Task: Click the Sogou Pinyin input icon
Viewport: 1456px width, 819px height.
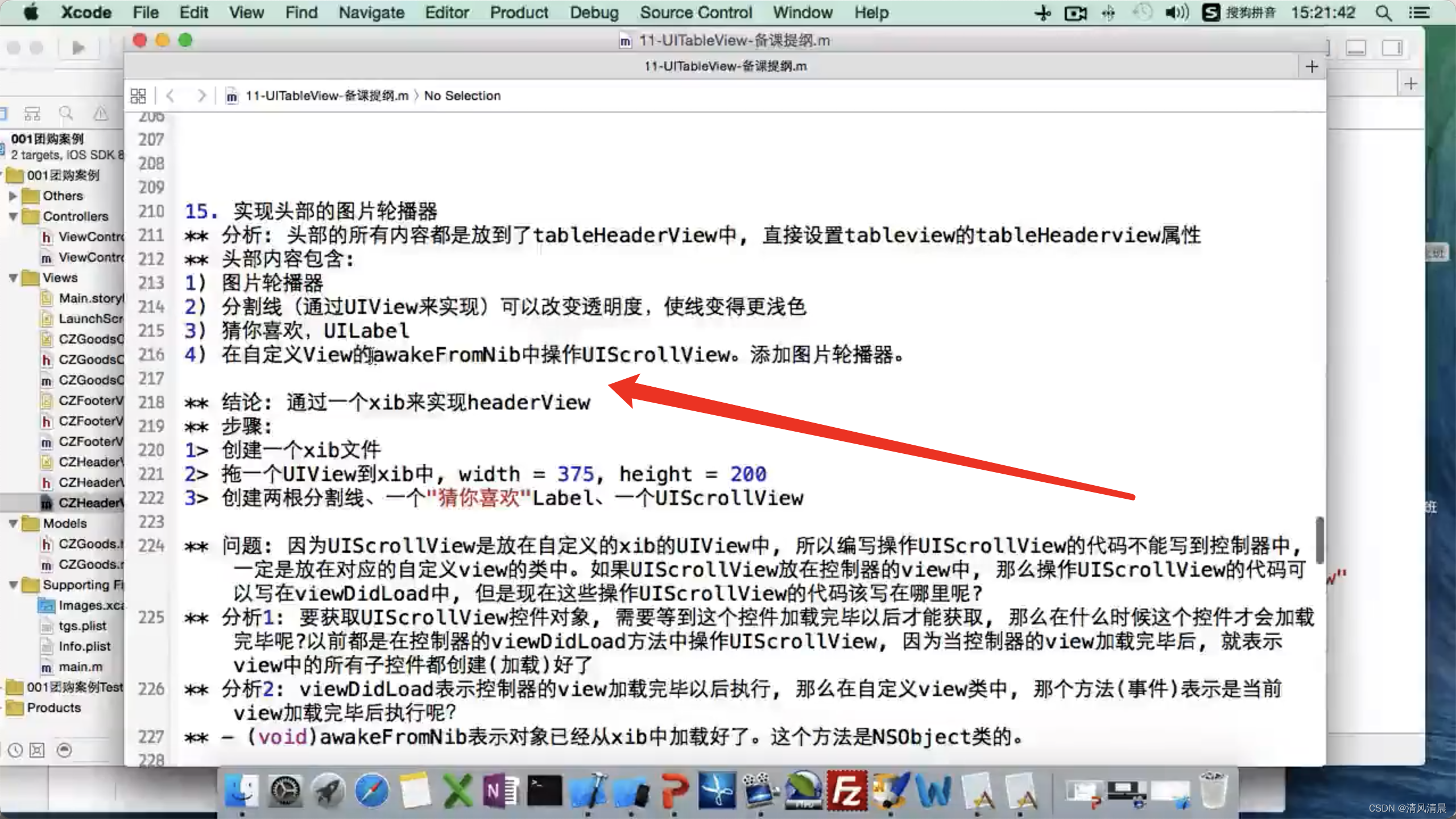Action: pyautogui.click(x=1211, y=13)
